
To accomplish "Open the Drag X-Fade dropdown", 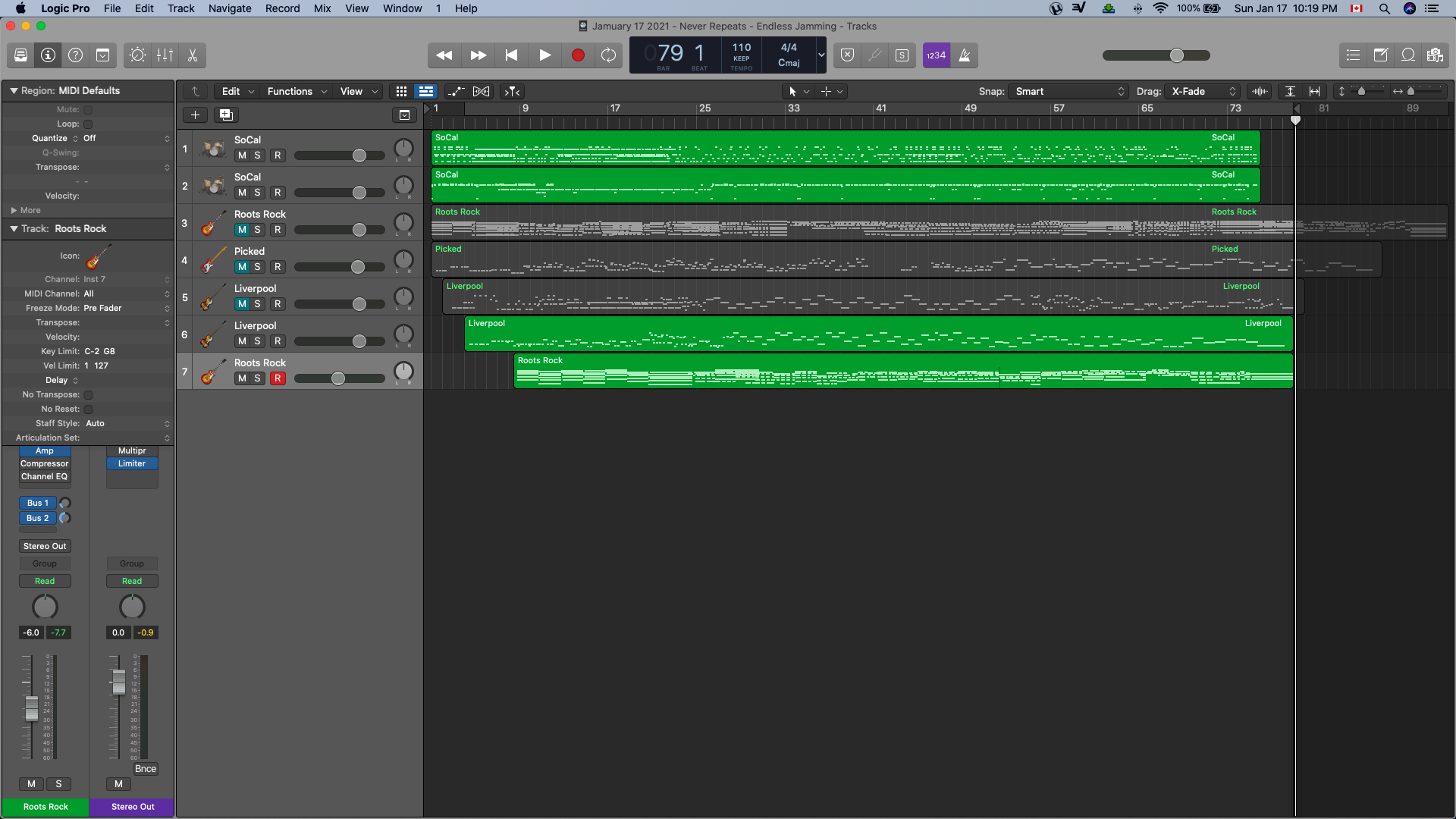I will (1203, 91).
